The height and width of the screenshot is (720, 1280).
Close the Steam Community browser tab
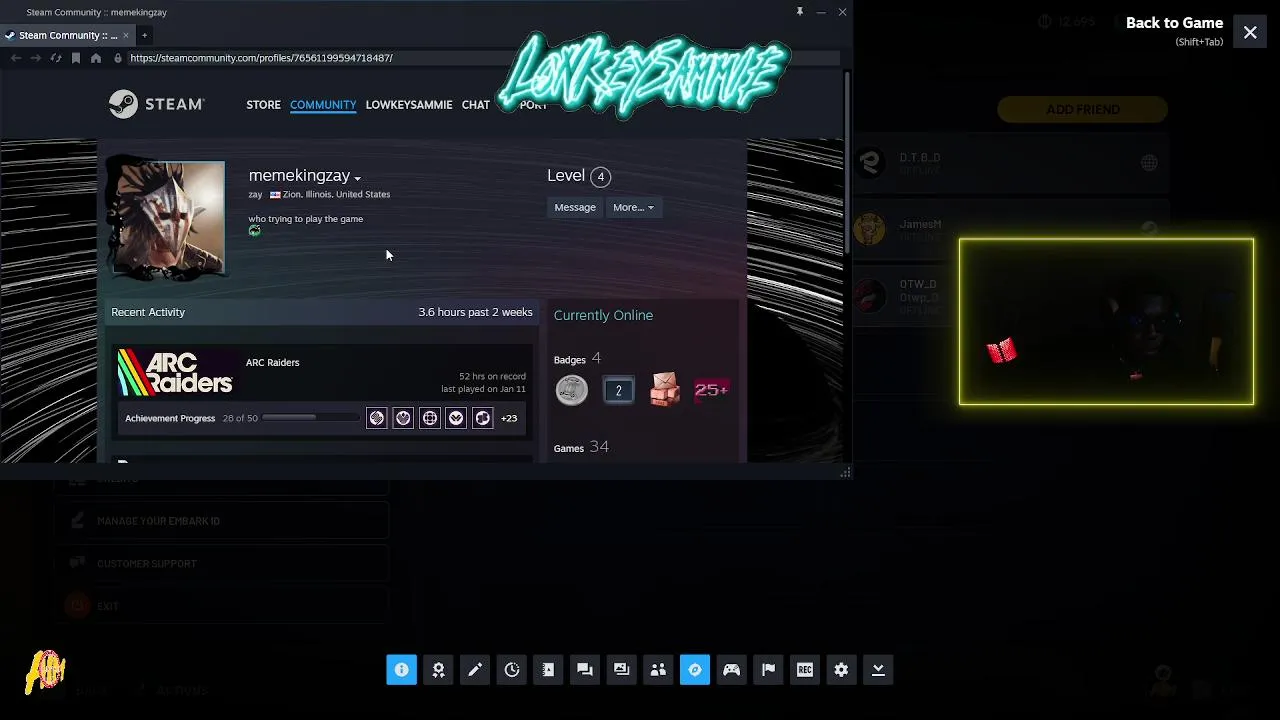(126, 35)
